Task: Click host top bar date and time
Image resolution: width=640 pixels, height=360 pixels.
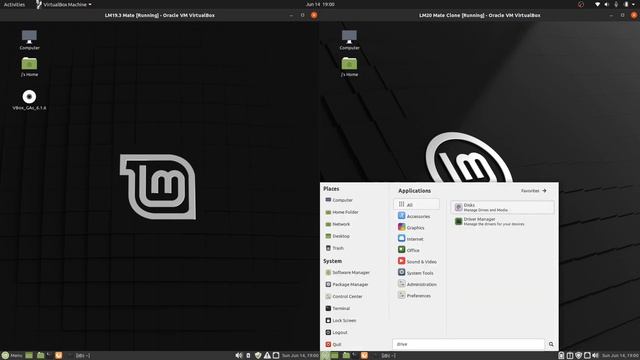Action: click(x=320, y=4)
